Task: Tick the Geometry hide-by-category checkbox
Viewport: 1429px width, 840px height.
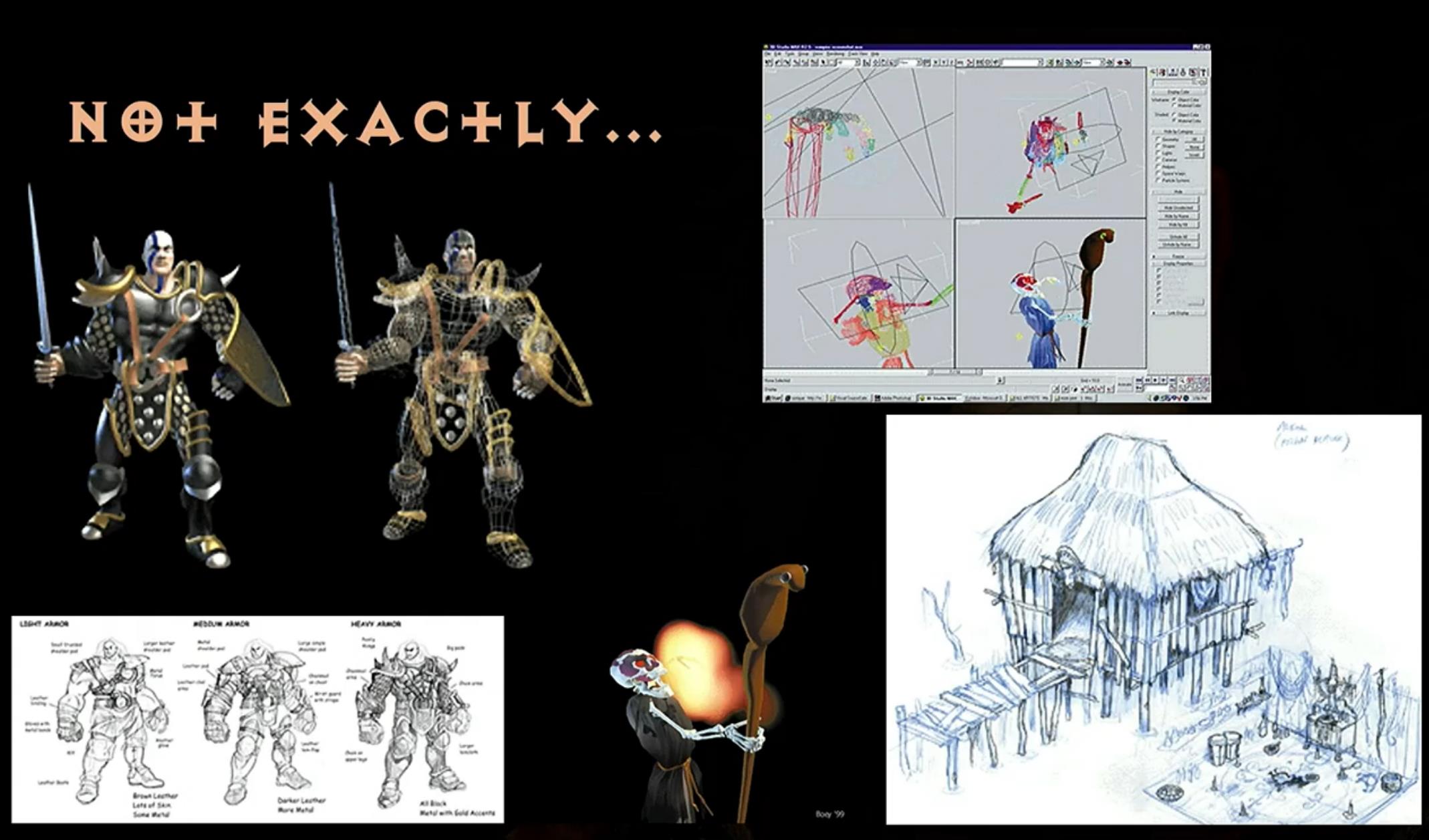Action: click(x=1159, y=139)
